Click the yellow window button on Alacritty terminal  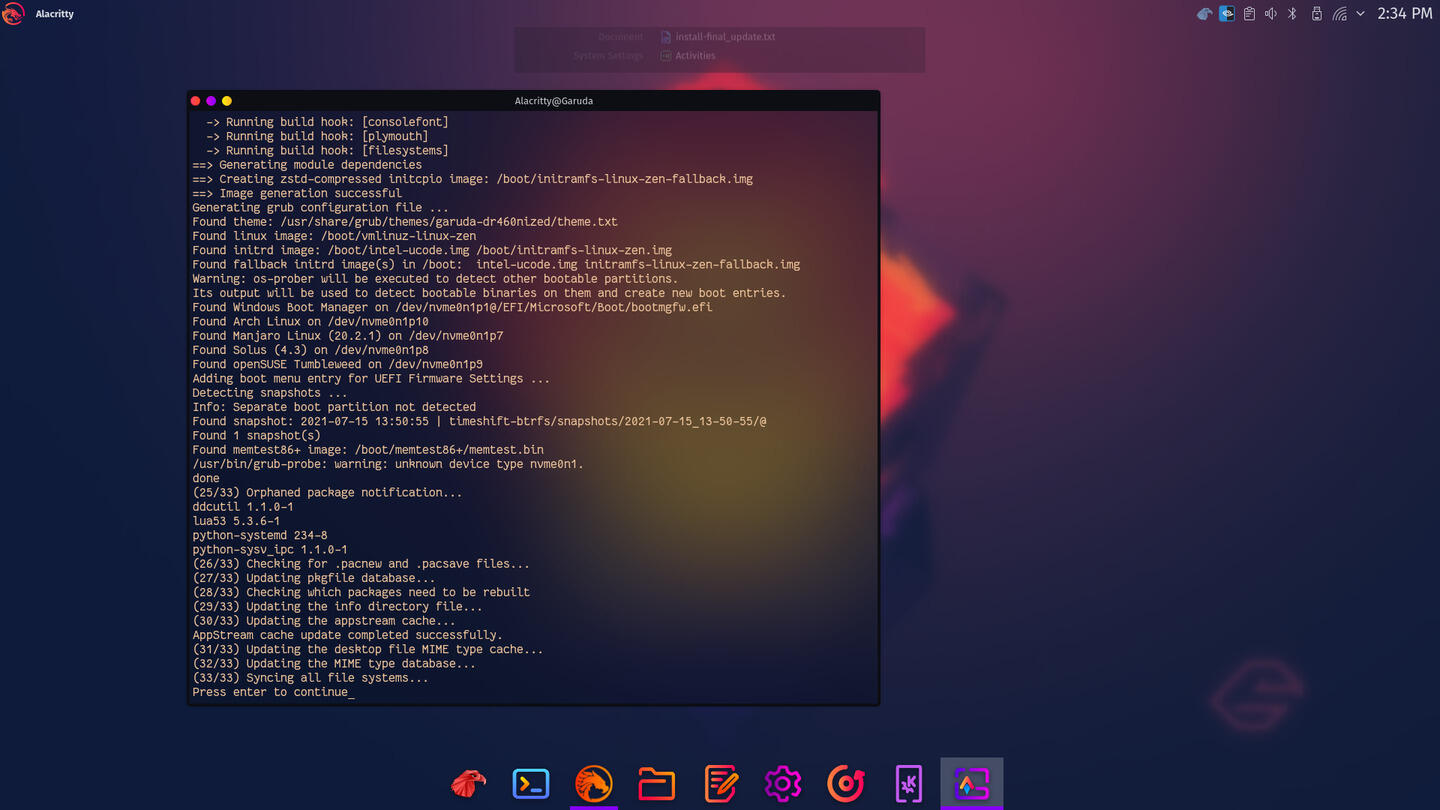pos(227,101)
